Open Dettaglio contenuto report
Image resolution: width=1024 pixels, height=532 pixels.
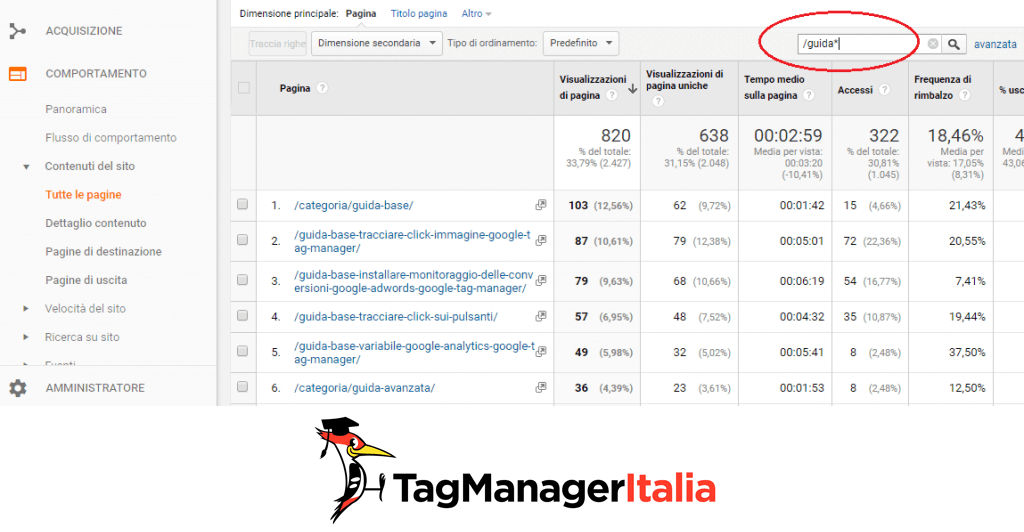pos(95,223)
